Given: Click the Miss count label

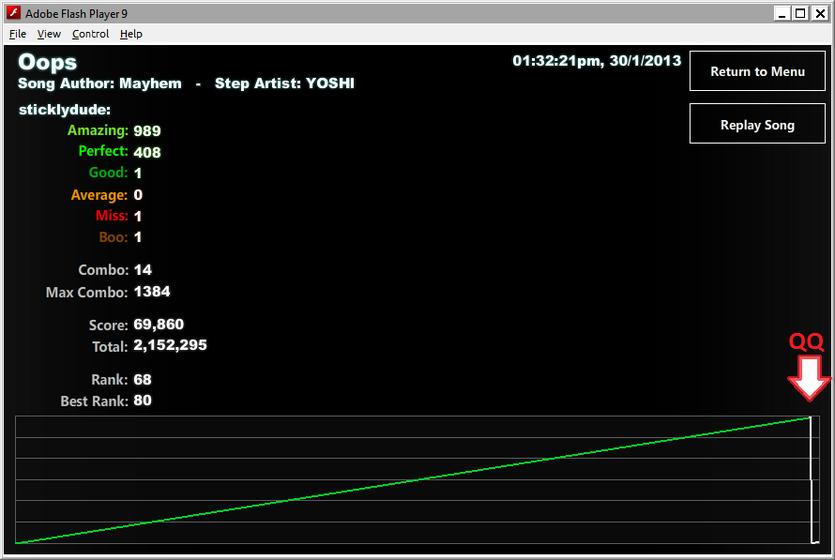Looking at the screenshot, I should coord(112,216).
